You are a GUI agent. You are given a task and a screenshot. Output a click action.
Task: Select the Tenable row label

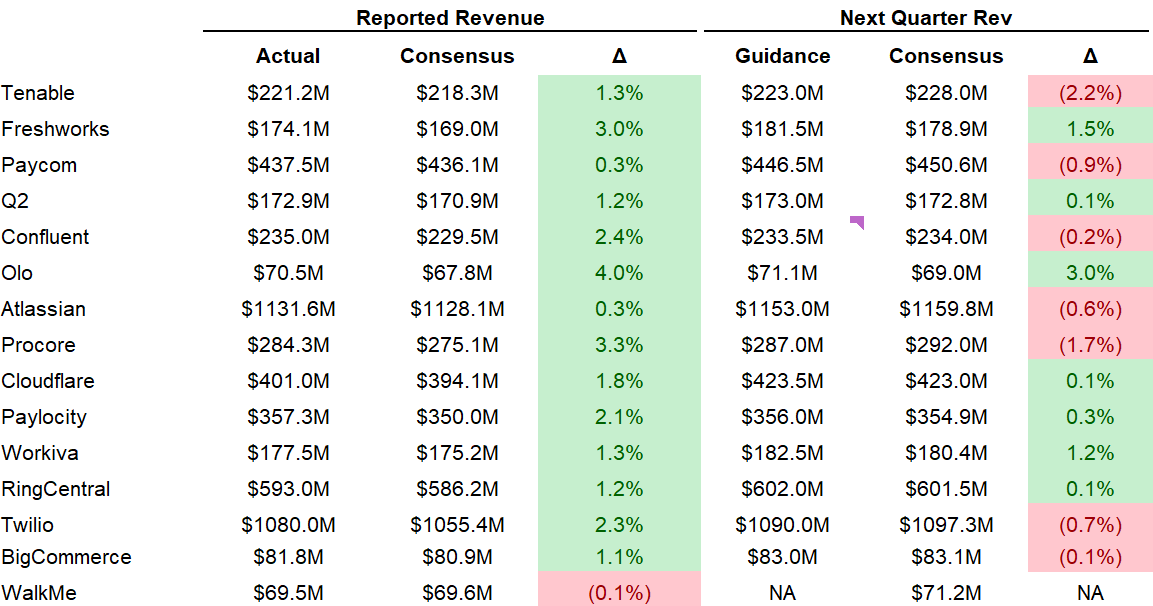pyautogui.click(x=38, y=93)
